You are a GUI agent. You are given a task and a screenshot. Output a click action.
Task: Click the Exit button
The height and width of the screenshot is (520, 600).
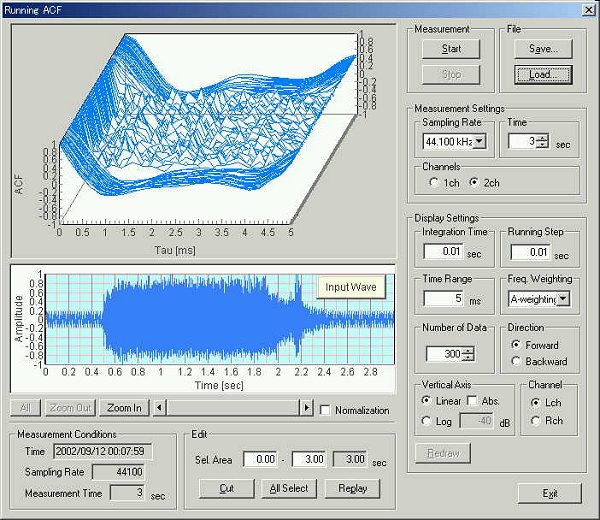[550, 494]
